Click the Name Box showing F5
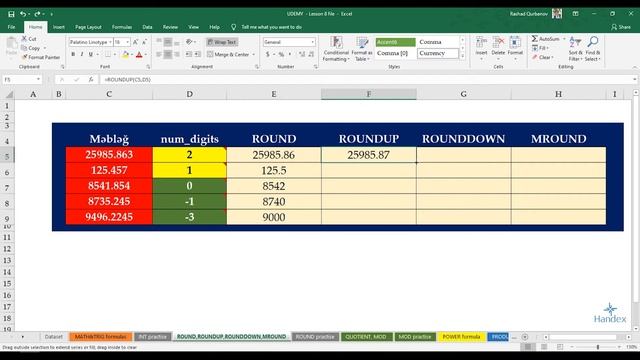 (22, 80)
